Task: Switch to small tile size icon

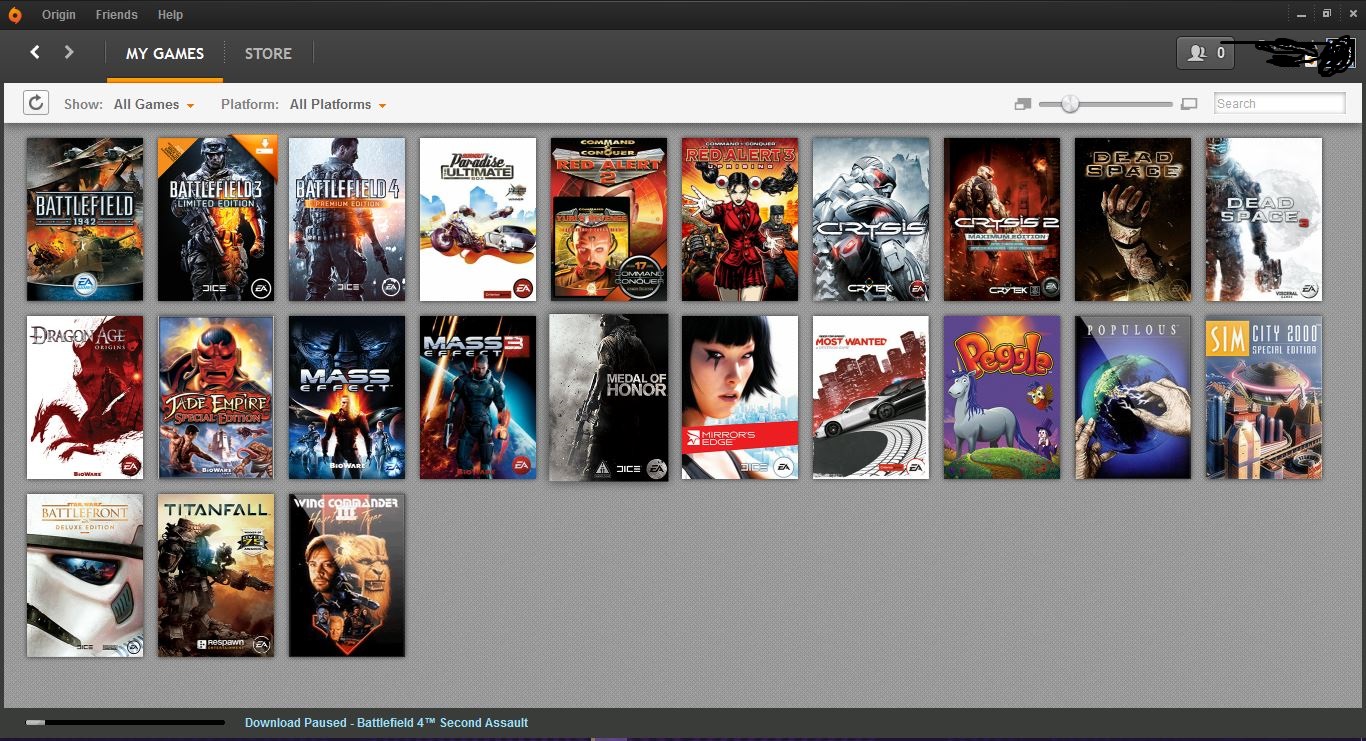Action: pyautogui.click(x=1022, y=104)
